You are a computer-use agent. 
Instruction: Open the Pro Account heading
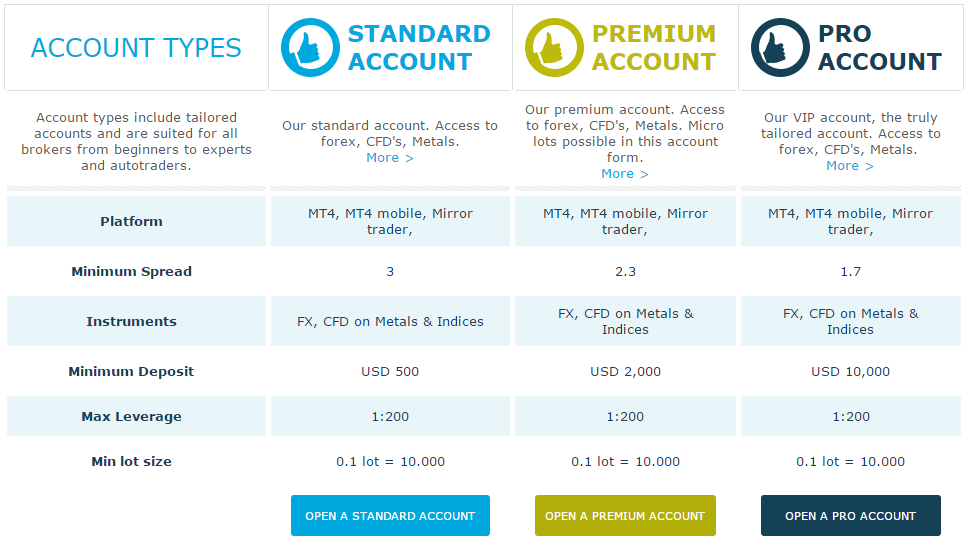(x=880, y=47)
